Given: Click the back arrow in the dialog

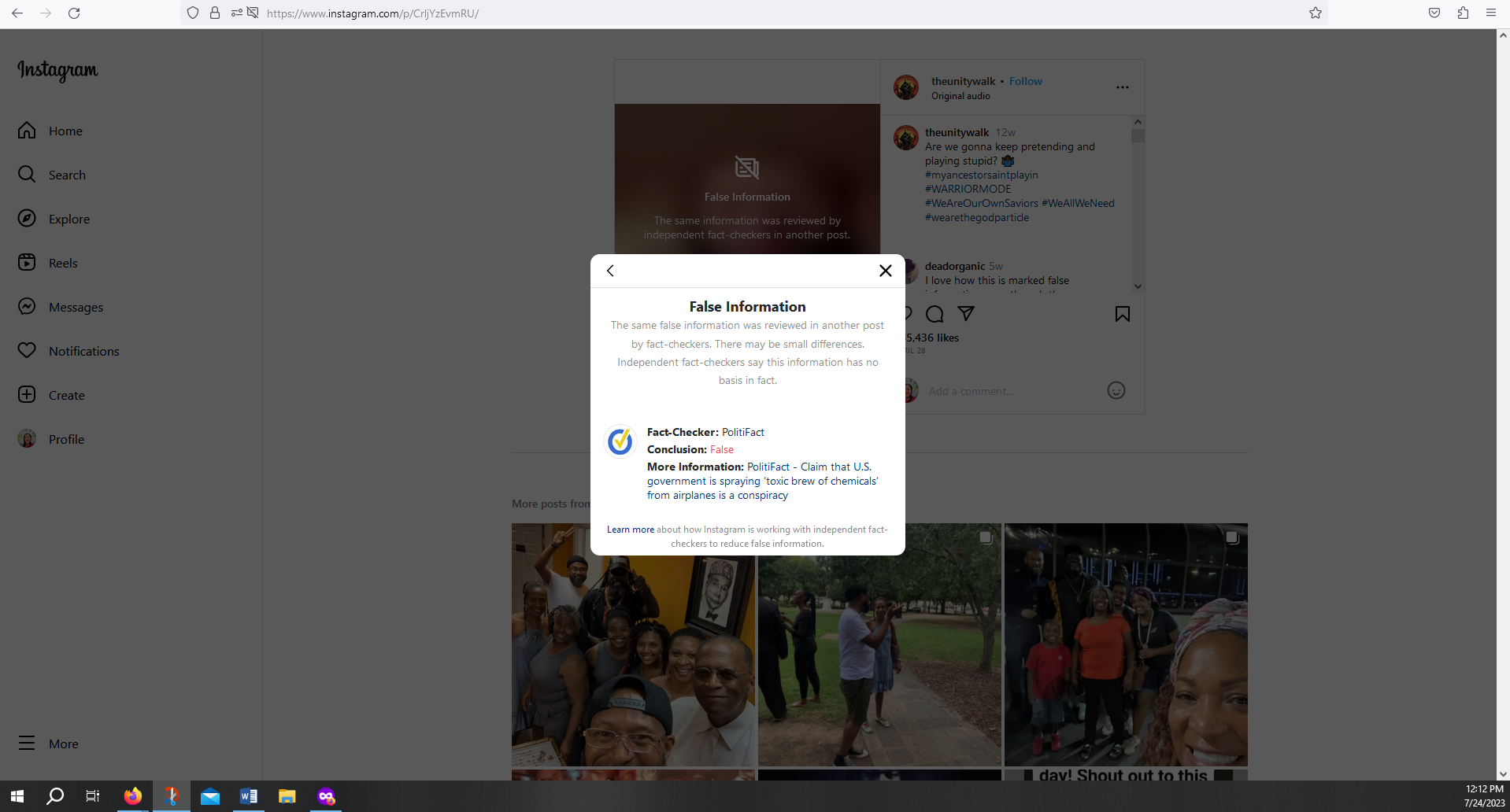Looking at the screenshot, I should pos(610,271).
